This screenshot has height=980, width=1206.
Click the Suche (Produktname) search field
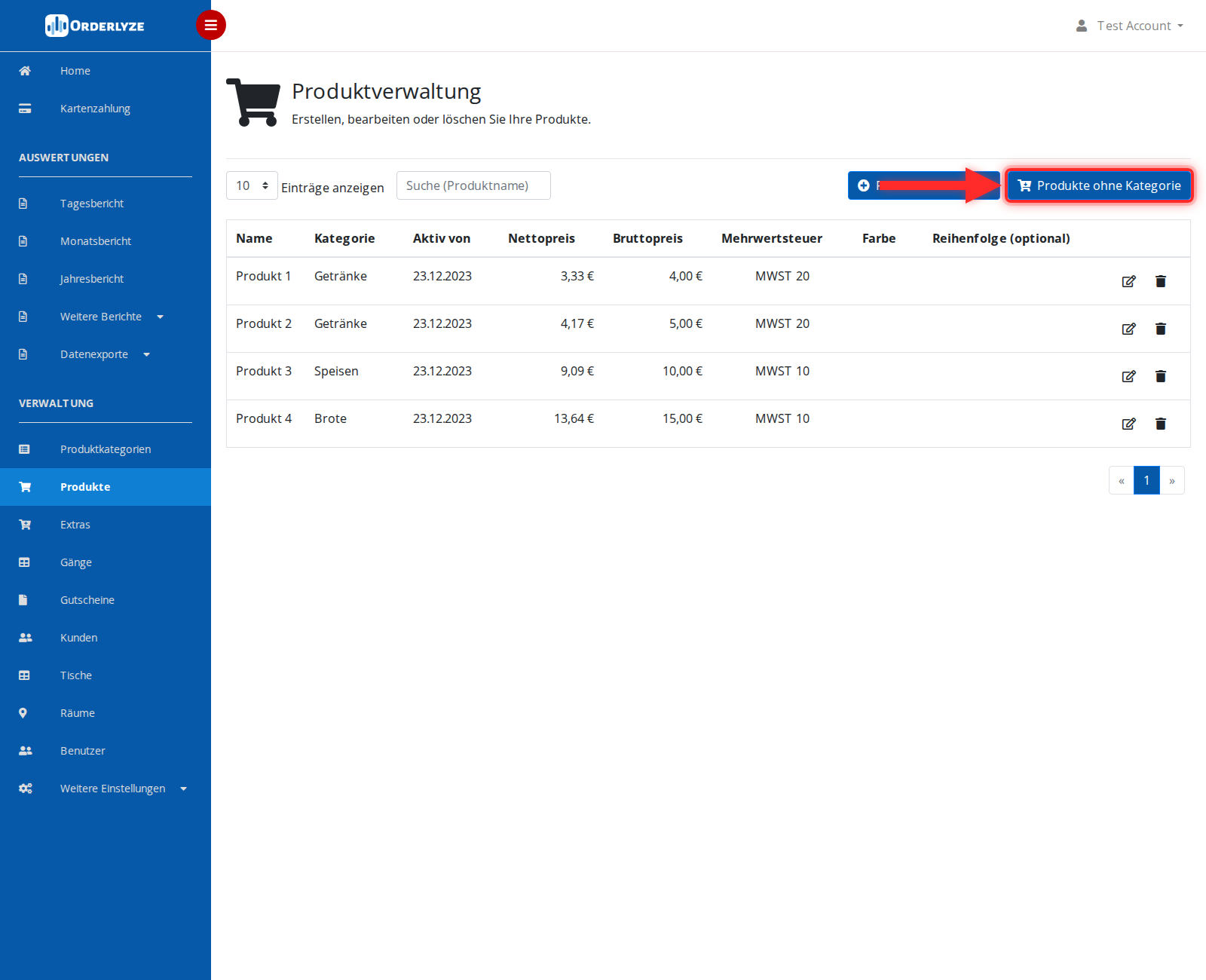coord(473,185)
